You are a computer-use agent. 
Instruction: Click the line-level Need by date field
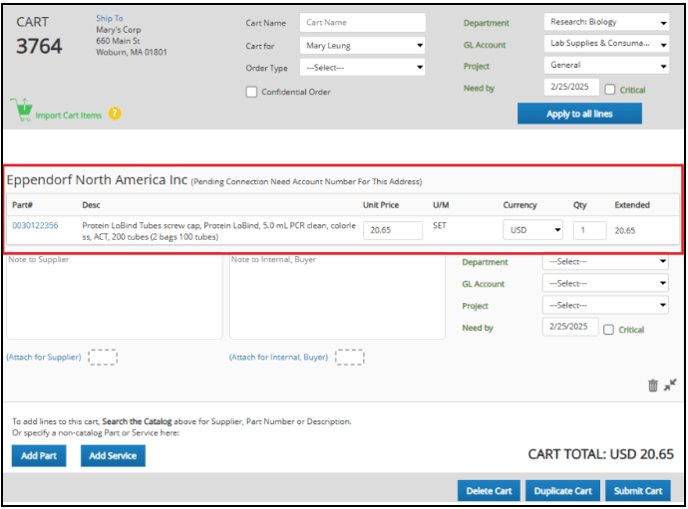tap(570, 327)
